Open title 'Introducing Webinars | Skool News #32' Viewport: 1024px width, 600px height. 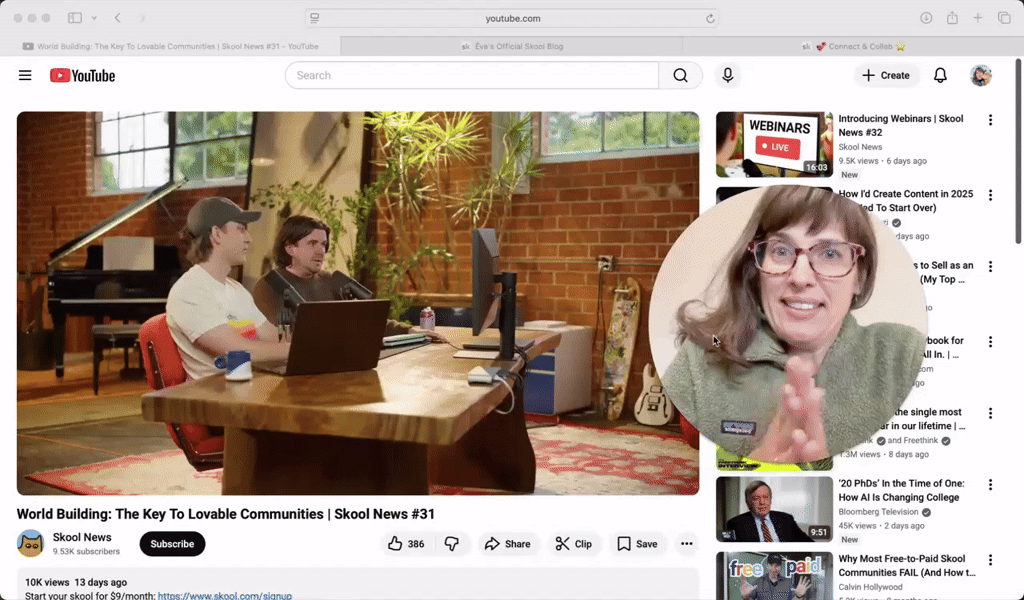[901, 125]
